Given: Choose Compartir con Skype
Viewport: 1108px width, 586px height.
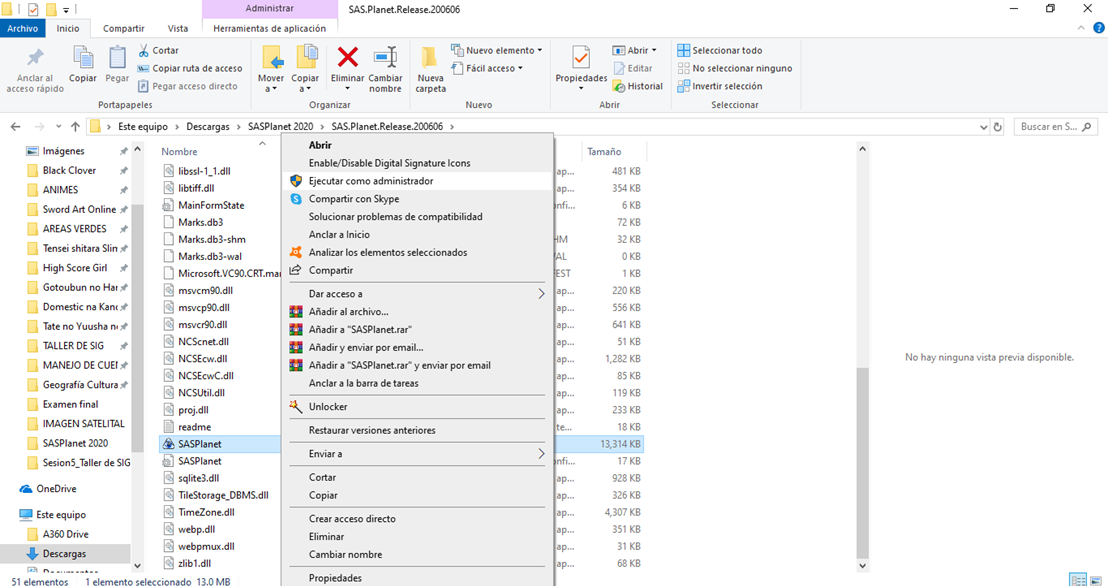Looking at the screenshot, I should tap(417, 199).
